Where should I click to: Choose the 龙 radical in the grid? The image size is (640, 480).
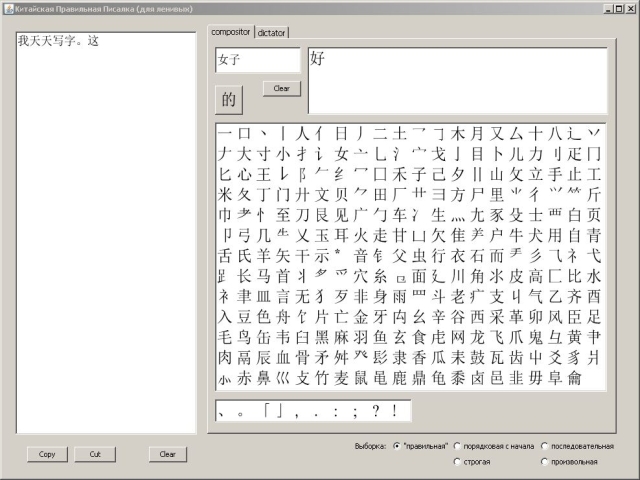(477, 338)
